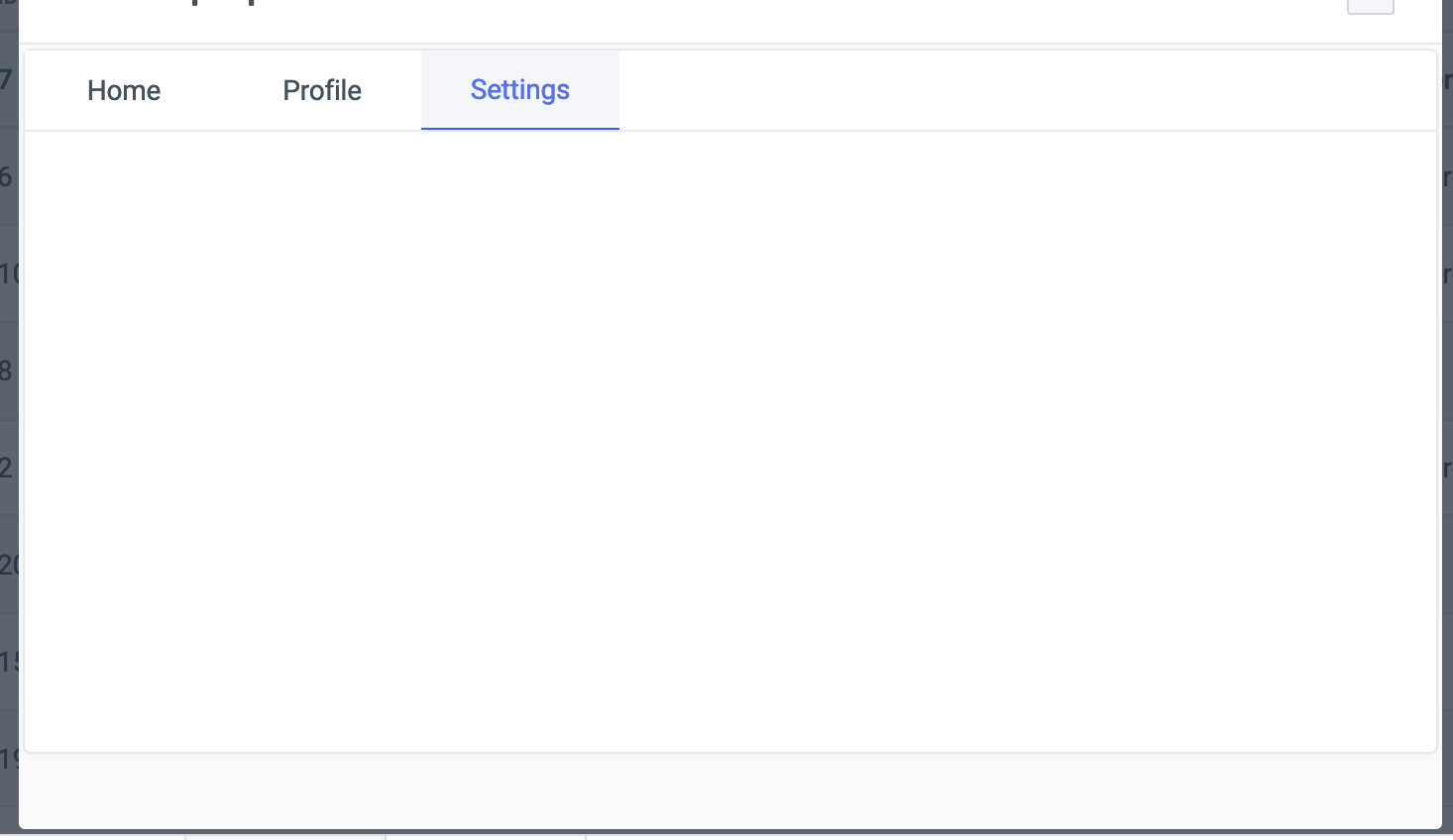Click the header area above the tabs
1453x840 pixels.
click(733, 20)
